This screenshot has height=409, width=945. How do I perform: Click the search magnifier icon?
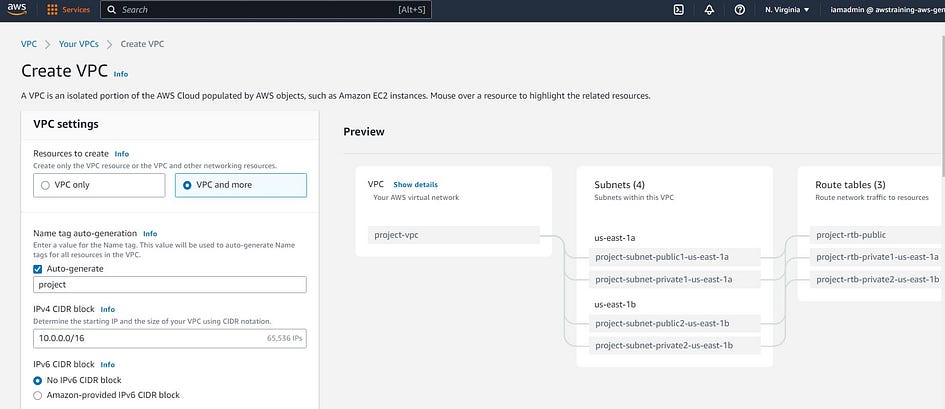(111, 10)
